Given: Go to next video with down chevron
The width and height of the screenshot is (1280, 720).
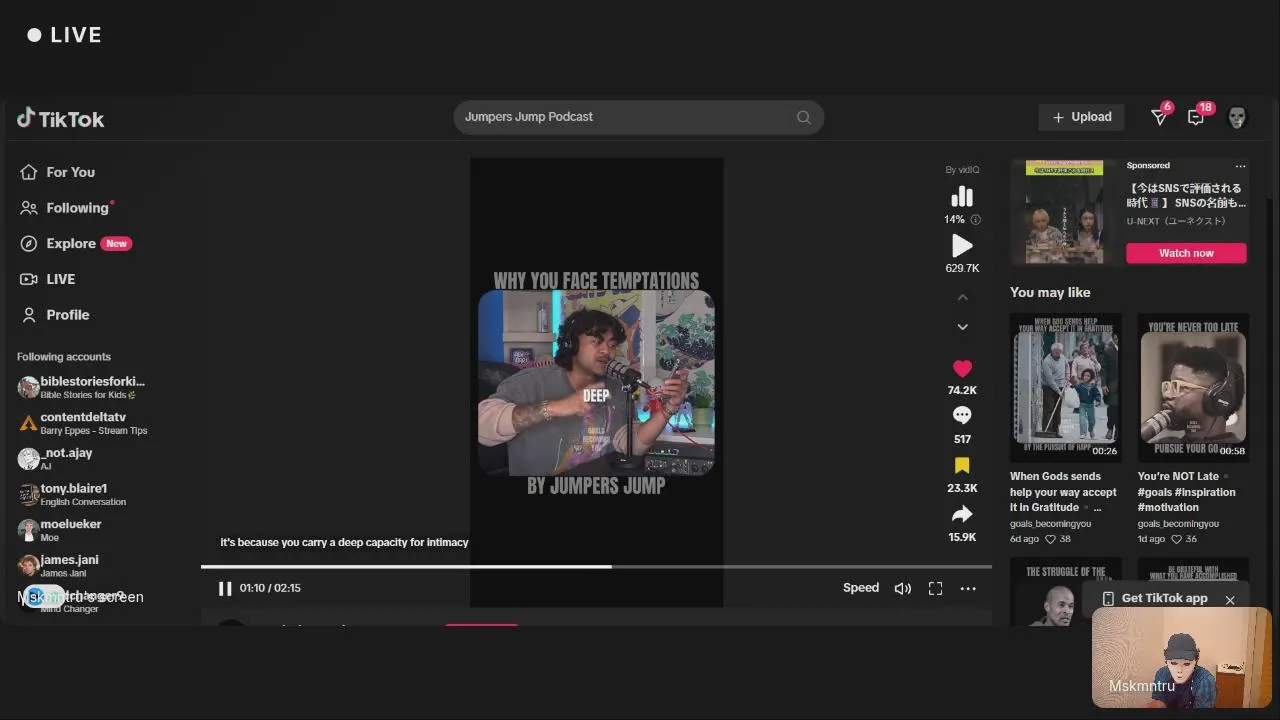Looking at the screenshot, I should click(x=962, y=327).
